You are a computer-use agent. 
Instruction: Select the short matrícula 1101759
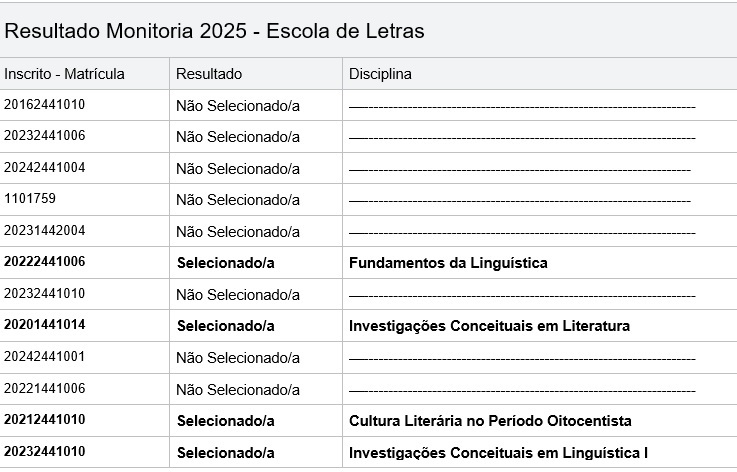30,198
